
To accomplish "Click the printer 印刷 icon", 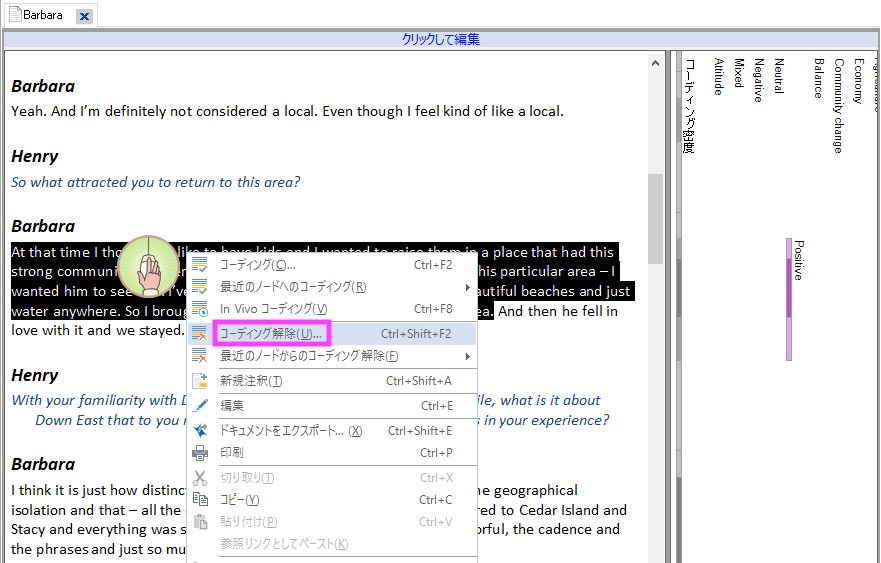I will coord(200,453).
